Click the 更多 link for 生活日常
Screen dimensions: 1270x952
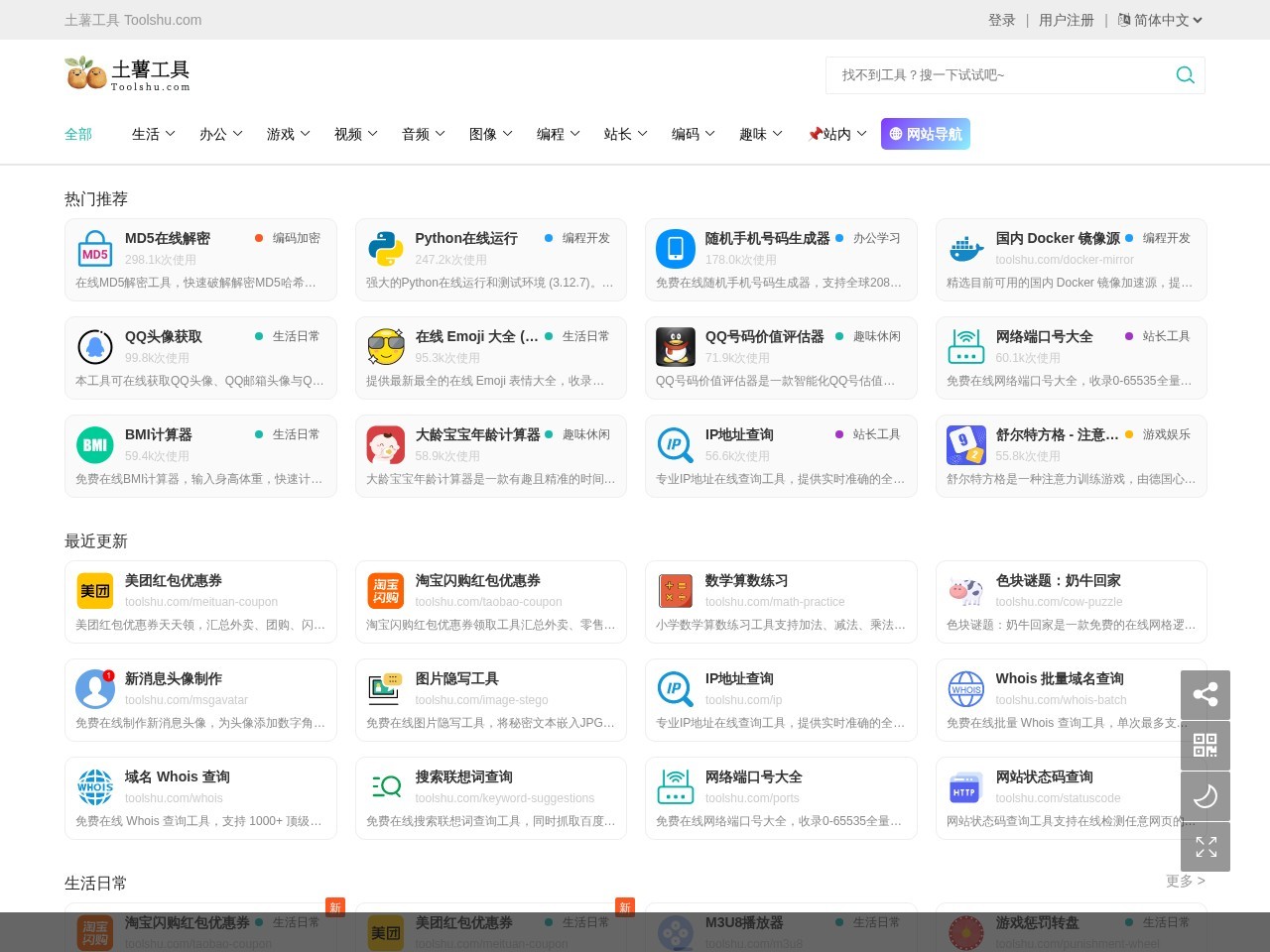point(1186,881)
